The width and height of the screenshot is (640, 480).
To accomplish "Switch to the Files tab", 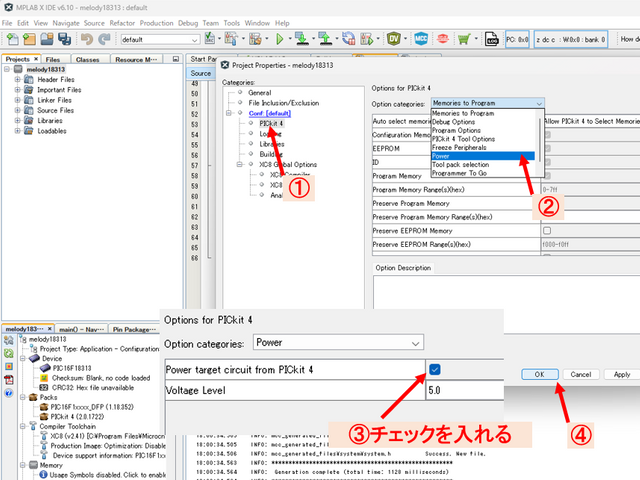I will coord(52,59).
